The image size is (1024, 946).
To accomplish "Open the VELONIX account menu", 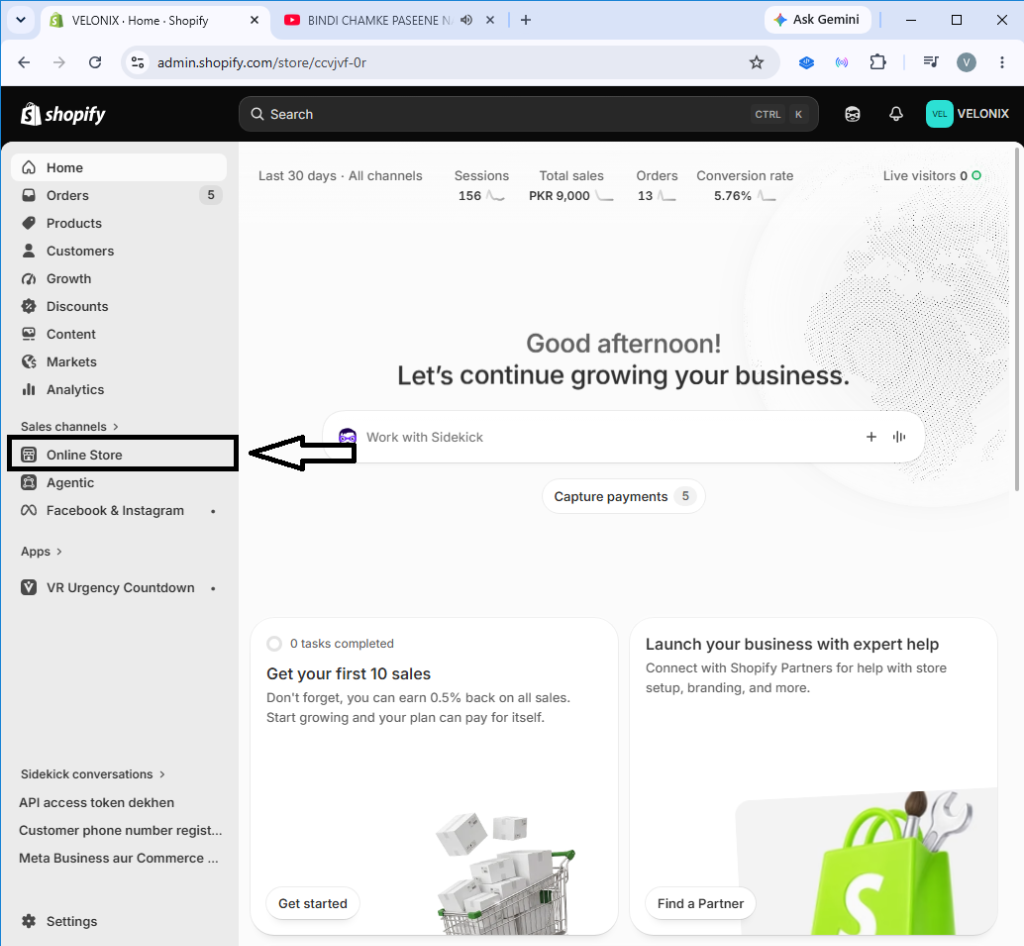I will tap(968, 114).
